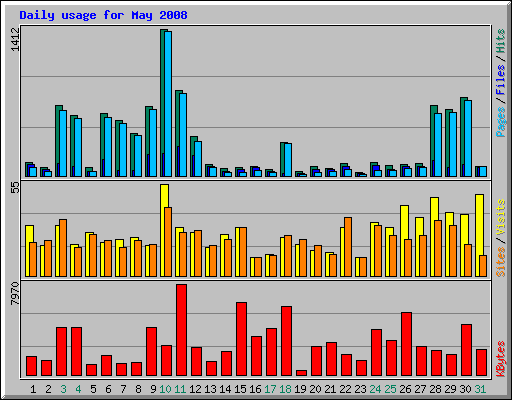
Task: Click the 55 axis value label
Action: [15, 188]
